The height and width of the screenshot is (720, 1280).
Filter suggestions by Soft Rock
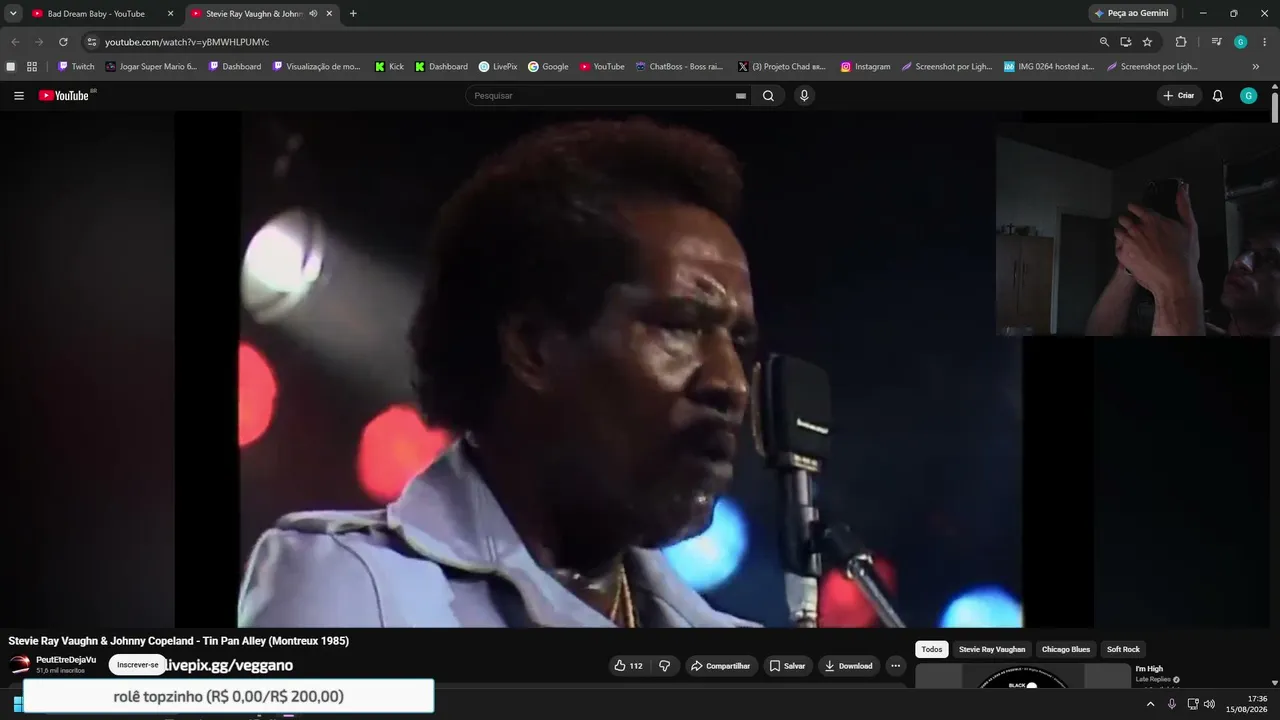pos(1123,650)
